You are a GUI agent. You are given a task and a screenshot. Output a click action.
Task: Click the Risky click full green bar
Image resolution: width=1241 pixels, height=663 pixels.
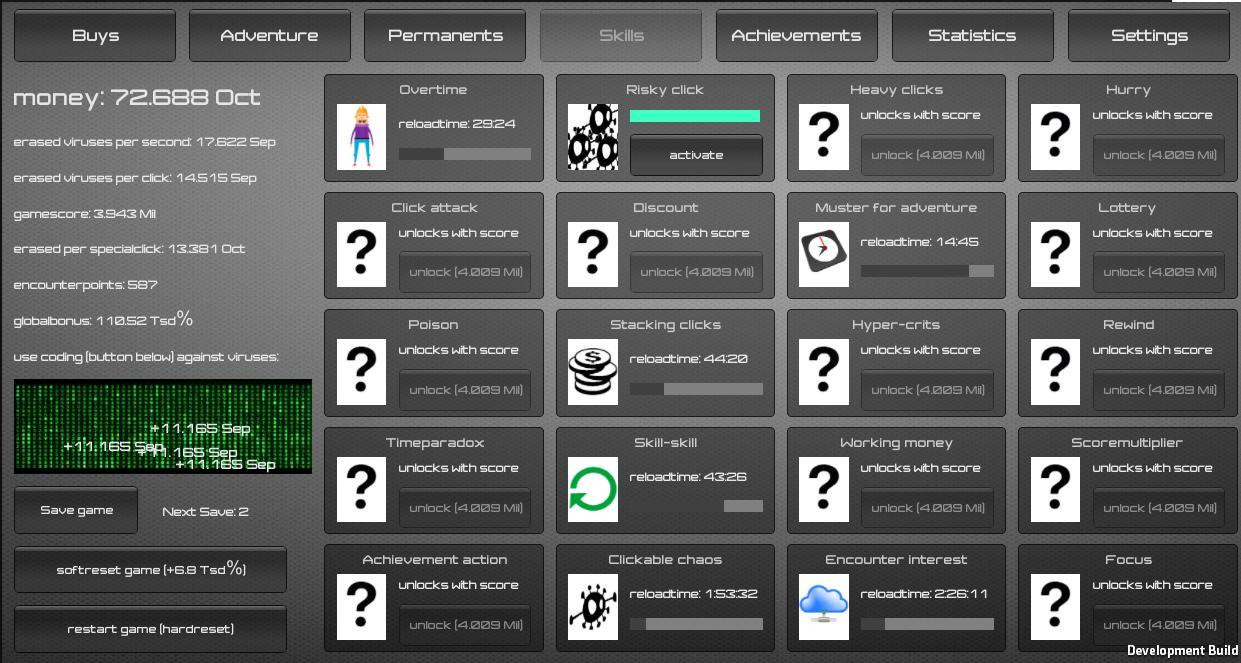pyautogui.click(x=695, y=116)
